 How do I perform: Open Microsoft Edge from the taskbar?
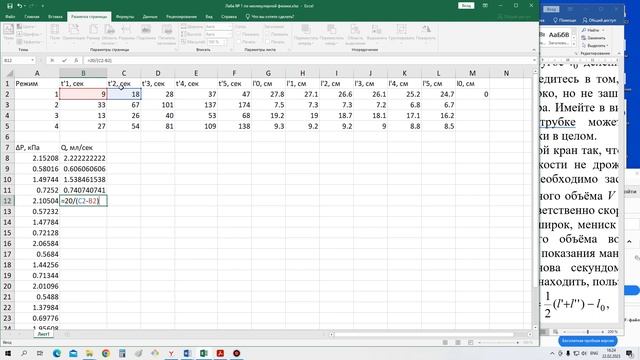click(x=57, y=353)
